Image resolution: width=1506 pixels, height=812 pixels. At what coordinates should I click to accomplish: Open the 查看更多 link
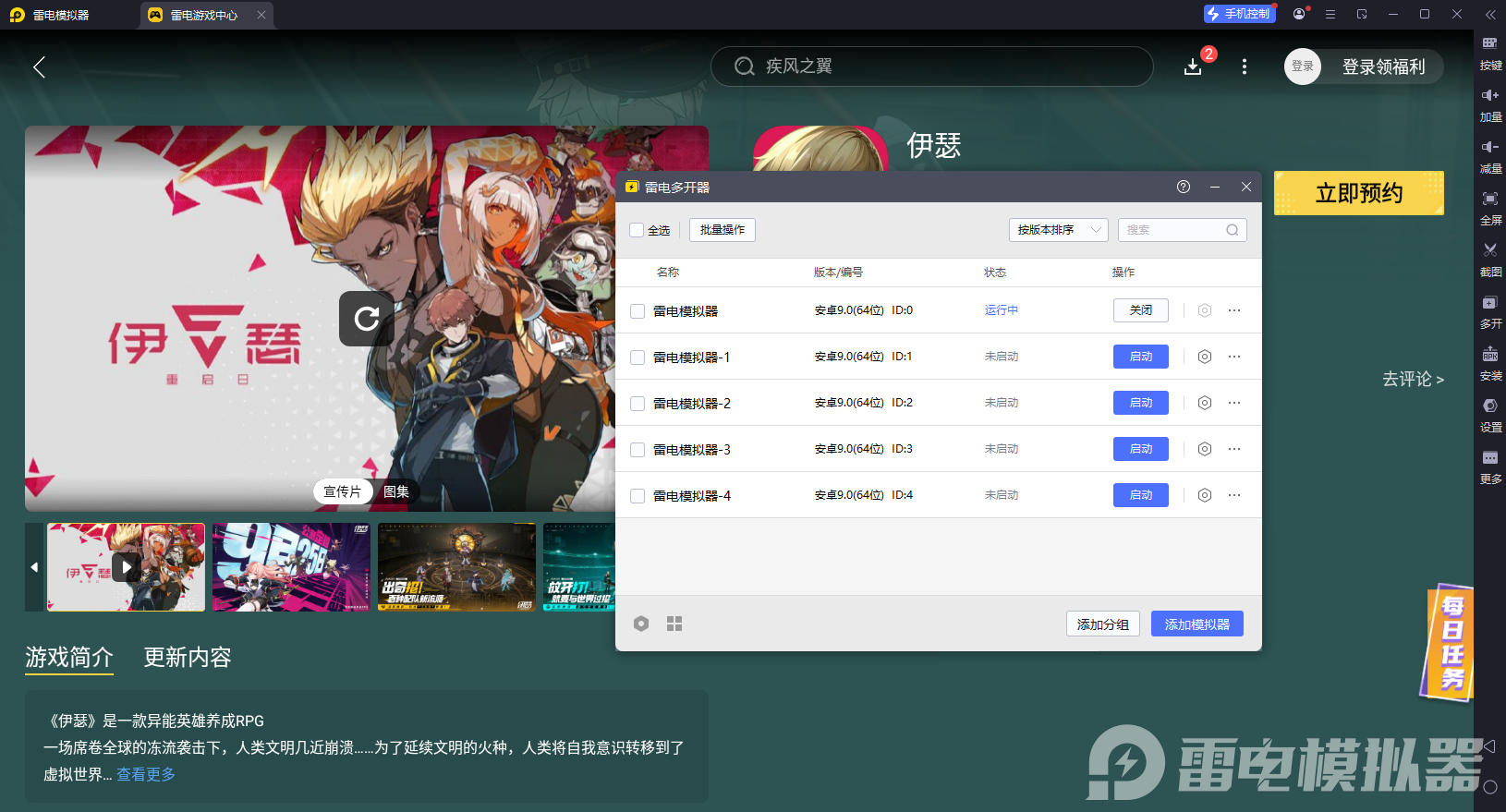click(146, 774)
